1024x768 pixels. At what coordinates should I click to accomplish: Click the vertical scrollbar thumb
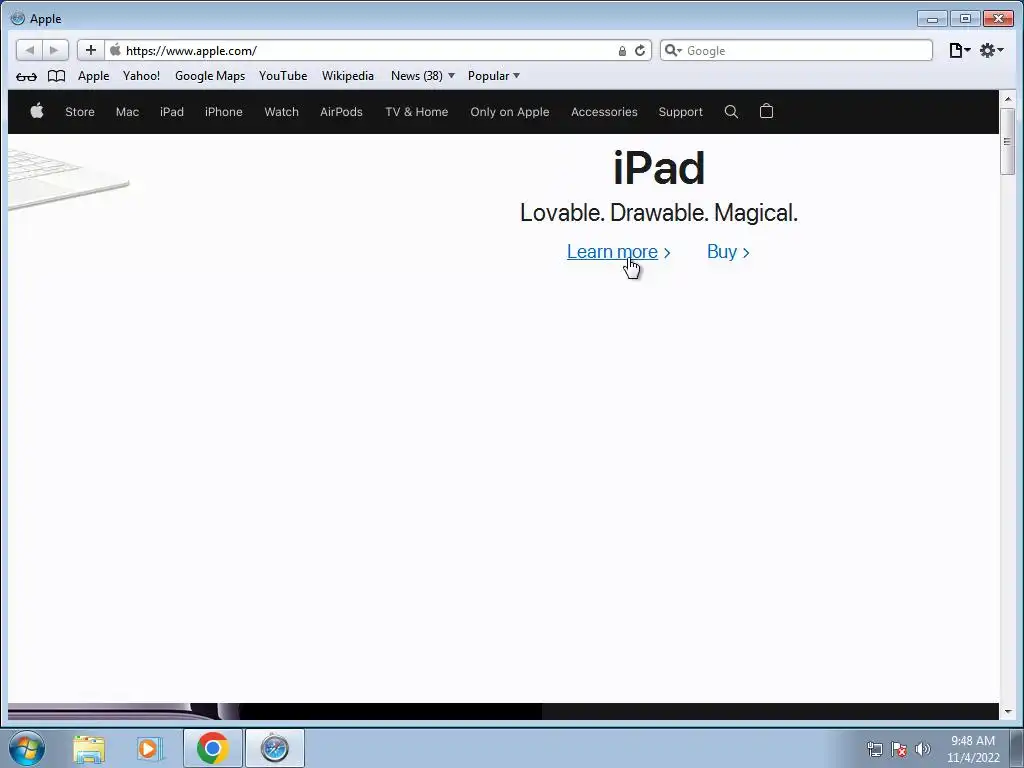click(1008, 141)
